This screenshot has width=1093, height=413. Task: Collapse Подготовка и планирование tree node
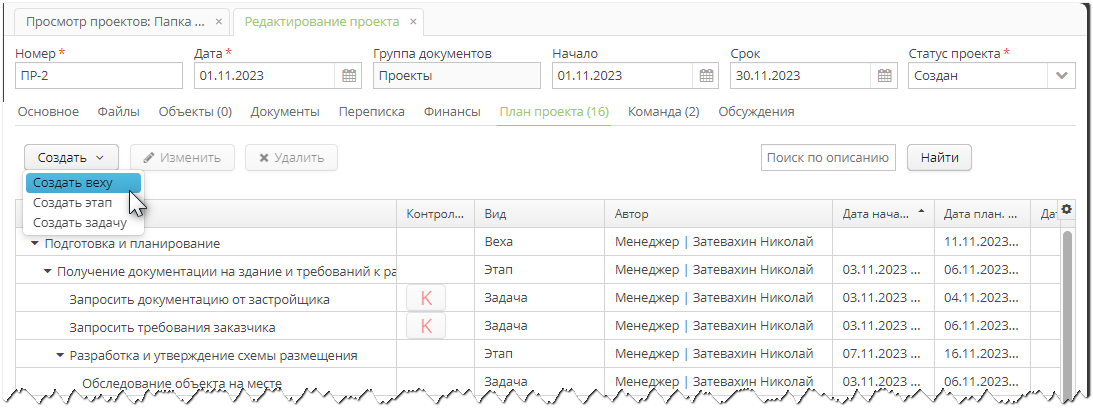coord(34,243)
